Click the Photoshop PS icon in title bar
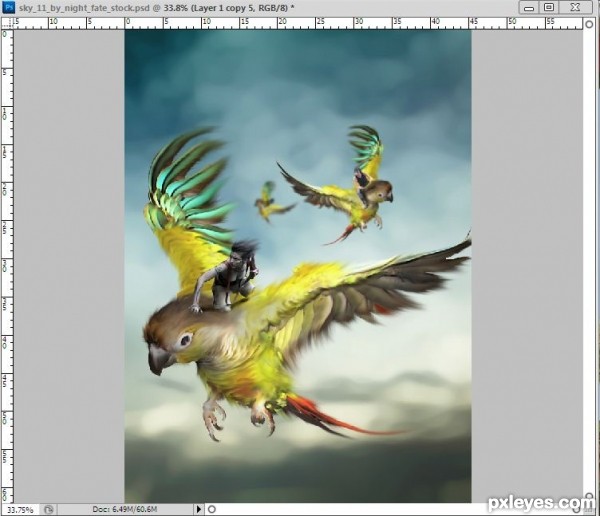This screenshot has height=516, width=600. [x=8, y=7]
